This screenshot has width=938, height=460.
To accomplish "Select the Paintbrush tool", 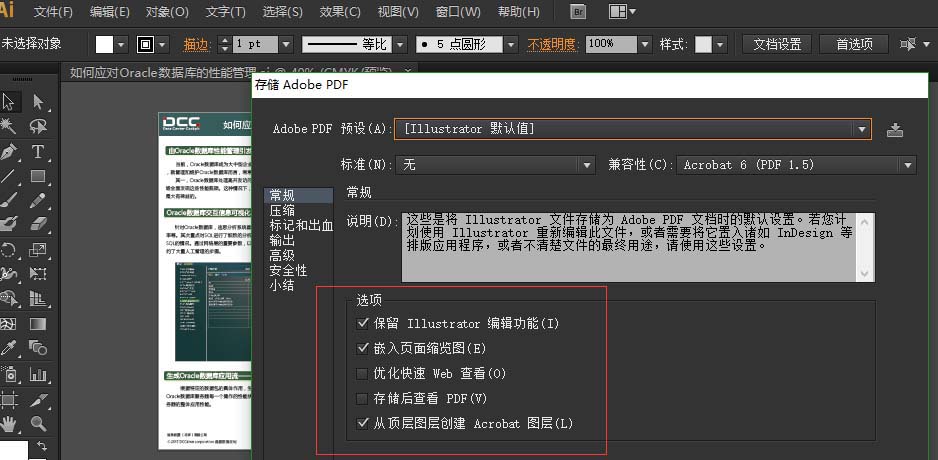I will pos(8,200).
